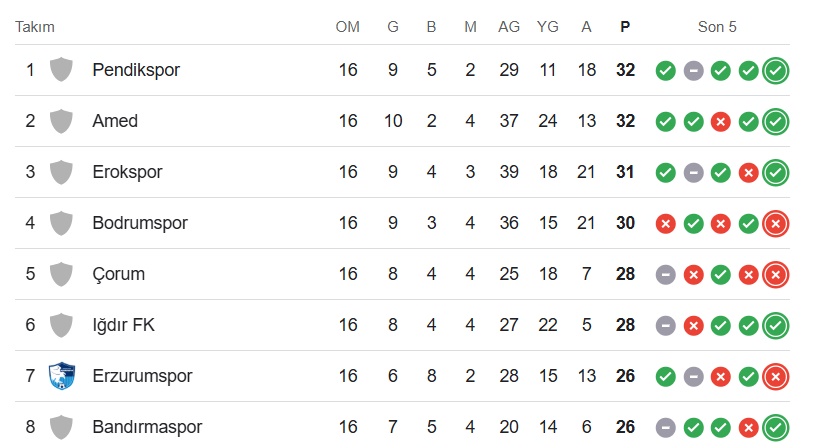The height and width of the screenshot is (448, 827).
Task: Click Amed's 32 points value
Action: (626, 121)
